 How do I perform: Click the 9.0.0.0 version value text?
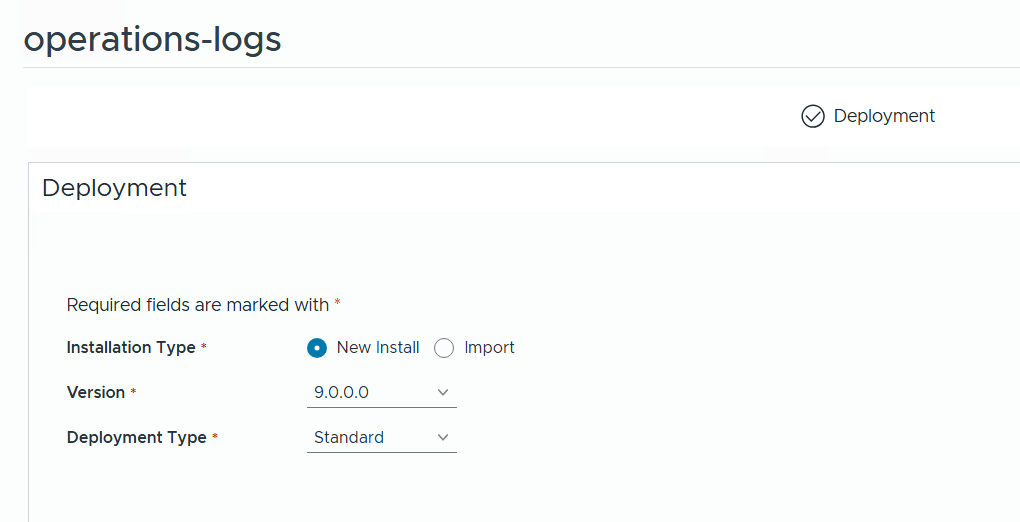pyautogui.click(x=341, y=393)
